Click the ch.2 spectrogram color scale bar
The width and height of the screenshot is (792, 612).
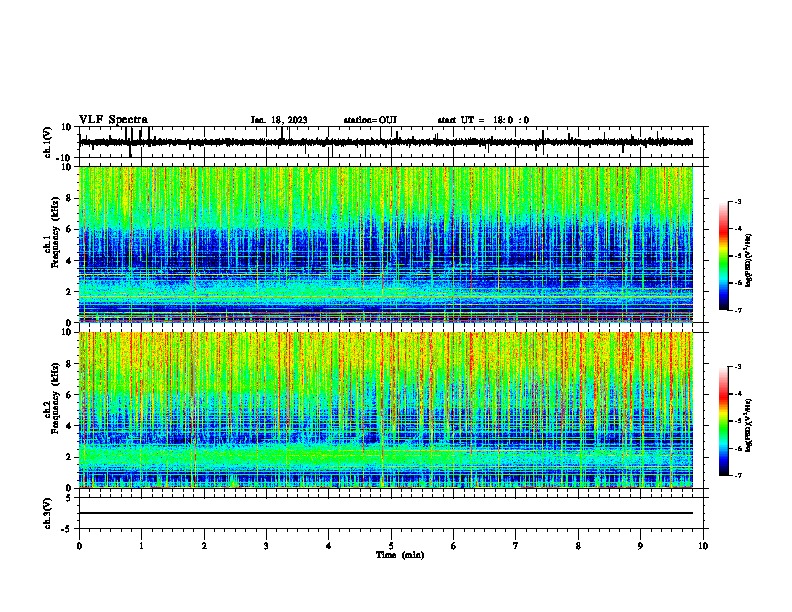point(723,421)
